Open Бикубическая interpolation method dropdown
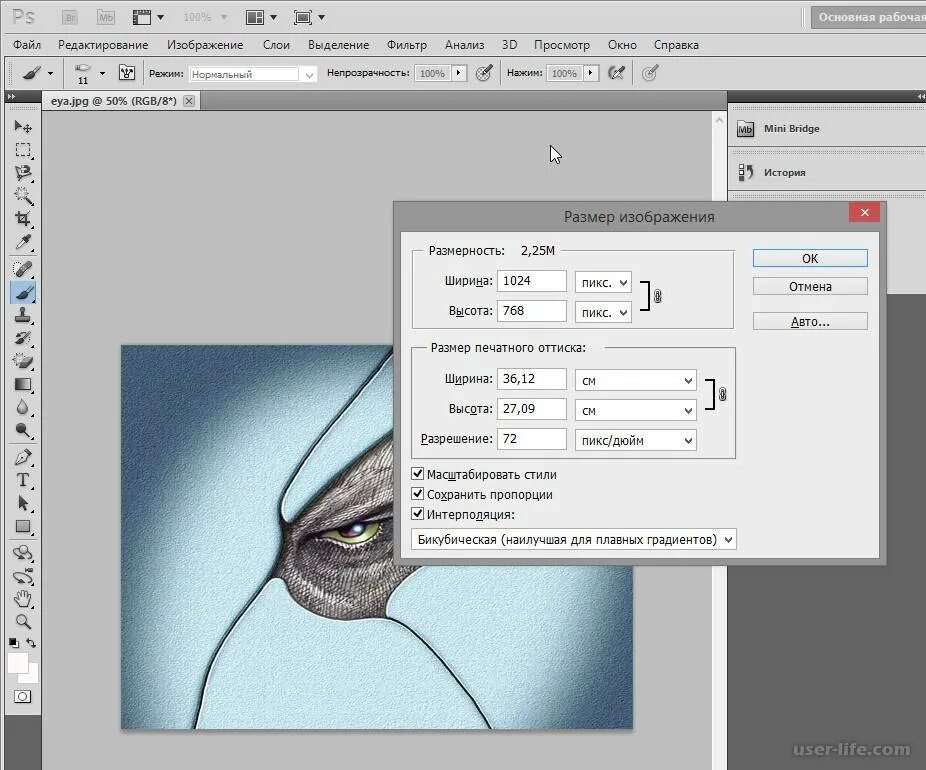 [x=573, y=539]
